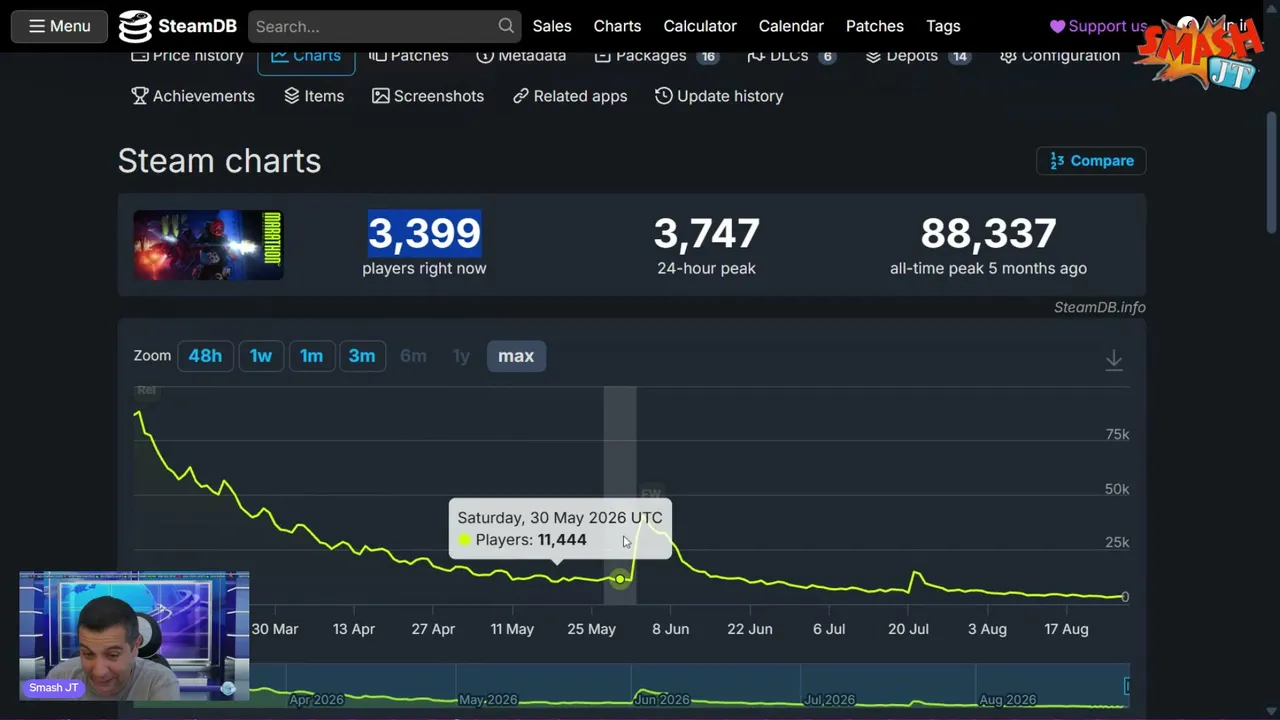The height and width of the screenshot is (720, 1280).
Task: Set chart zoom to 48h
Action: 205,356
